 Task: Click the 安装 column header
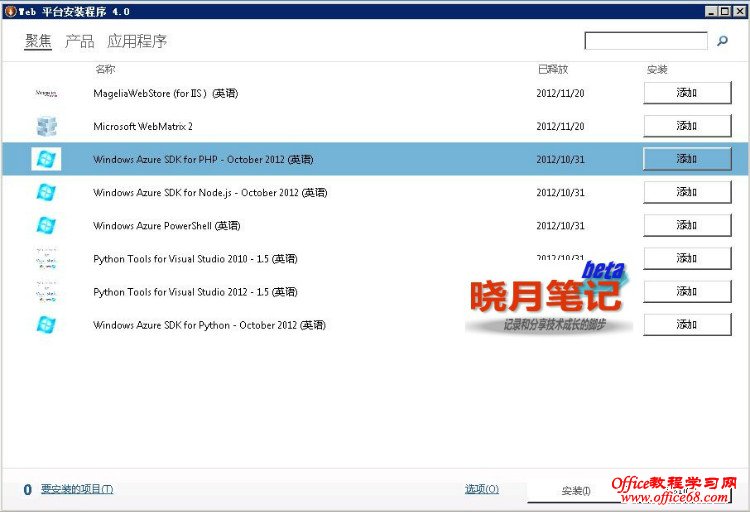[657, 69]
